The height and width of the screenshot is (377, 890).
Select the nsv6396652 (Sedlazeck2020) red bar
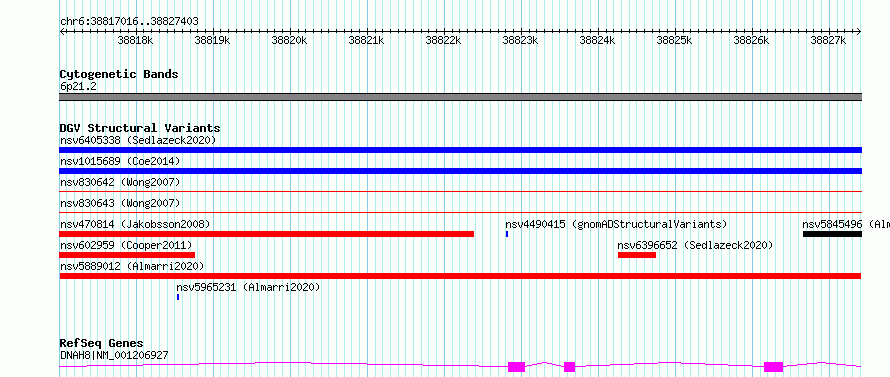637,255
